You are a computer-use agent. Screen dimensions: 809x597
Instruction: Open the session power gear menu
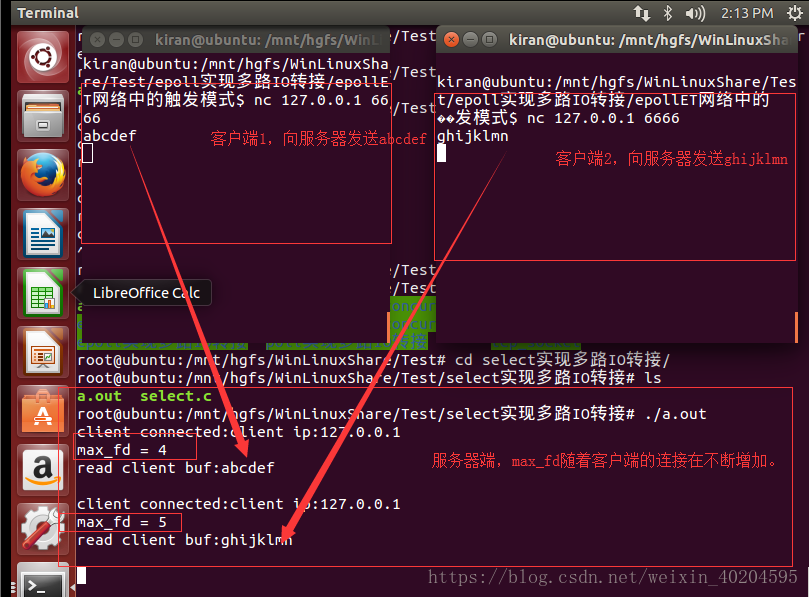[795, 13]
